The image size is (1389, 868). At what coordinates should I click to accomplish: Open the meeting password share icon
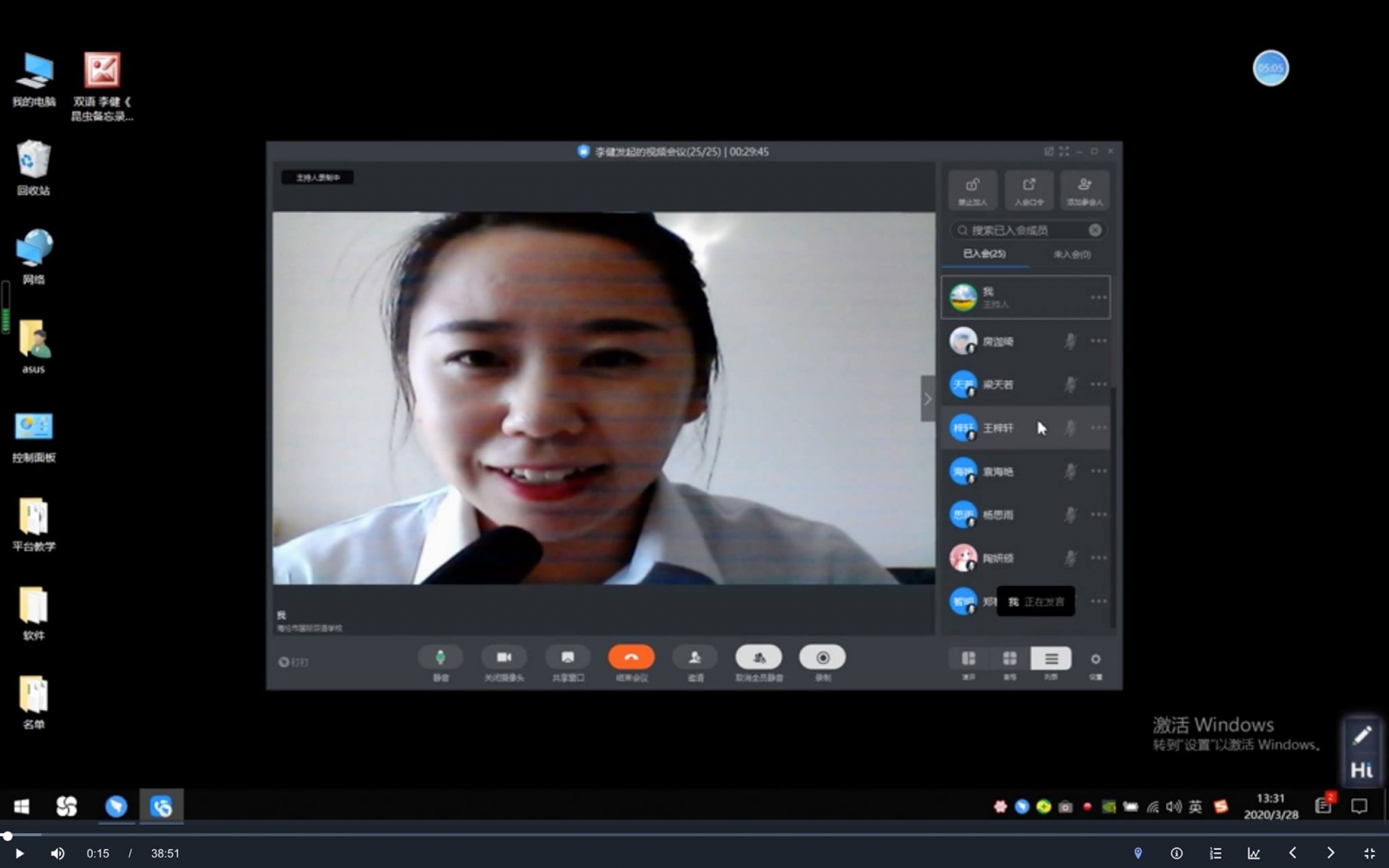[x=1029, y=189]
